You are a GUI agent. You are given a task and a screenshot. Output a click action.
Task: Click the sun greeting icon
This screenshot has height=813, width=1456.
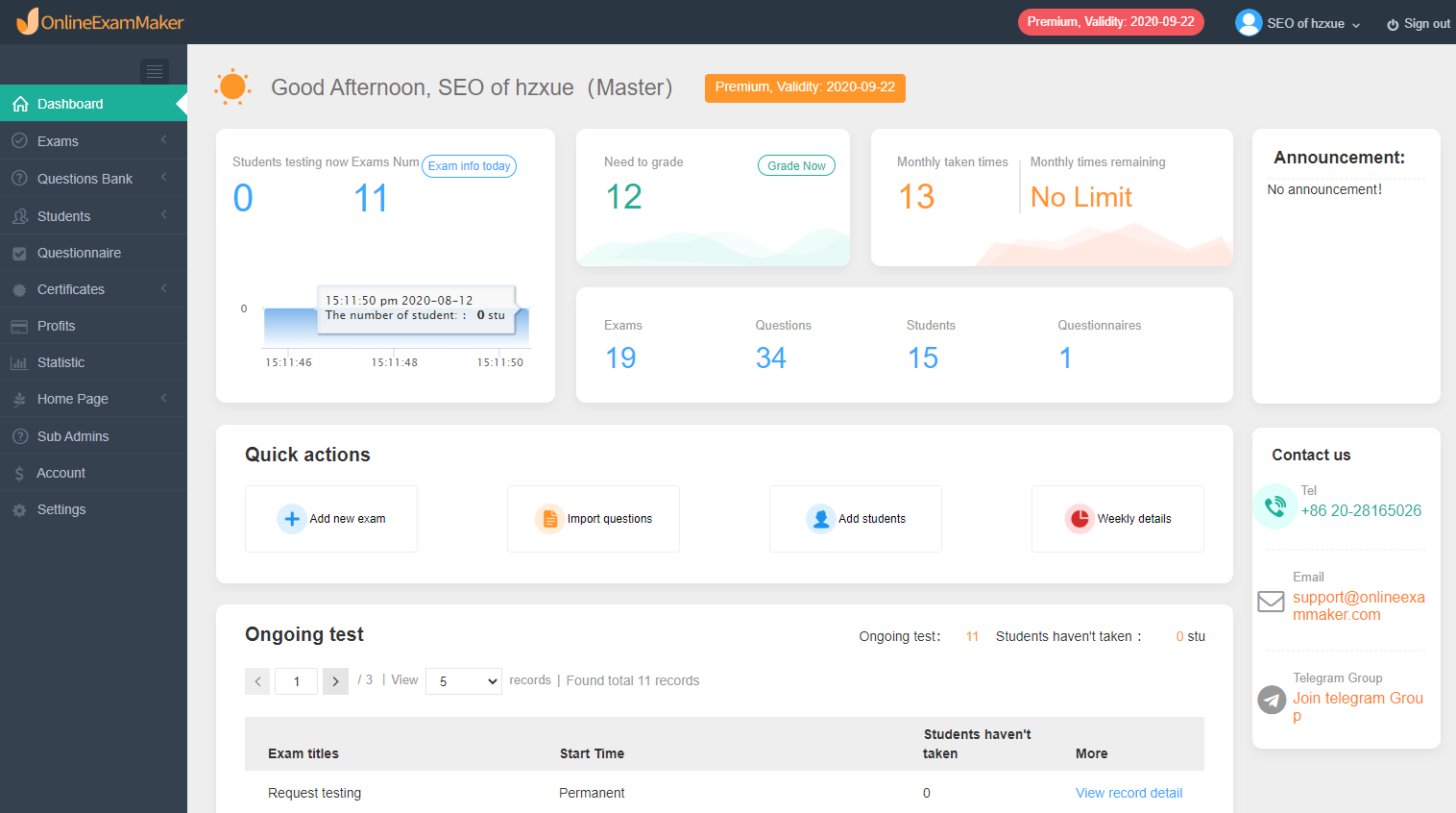(232, 87)
